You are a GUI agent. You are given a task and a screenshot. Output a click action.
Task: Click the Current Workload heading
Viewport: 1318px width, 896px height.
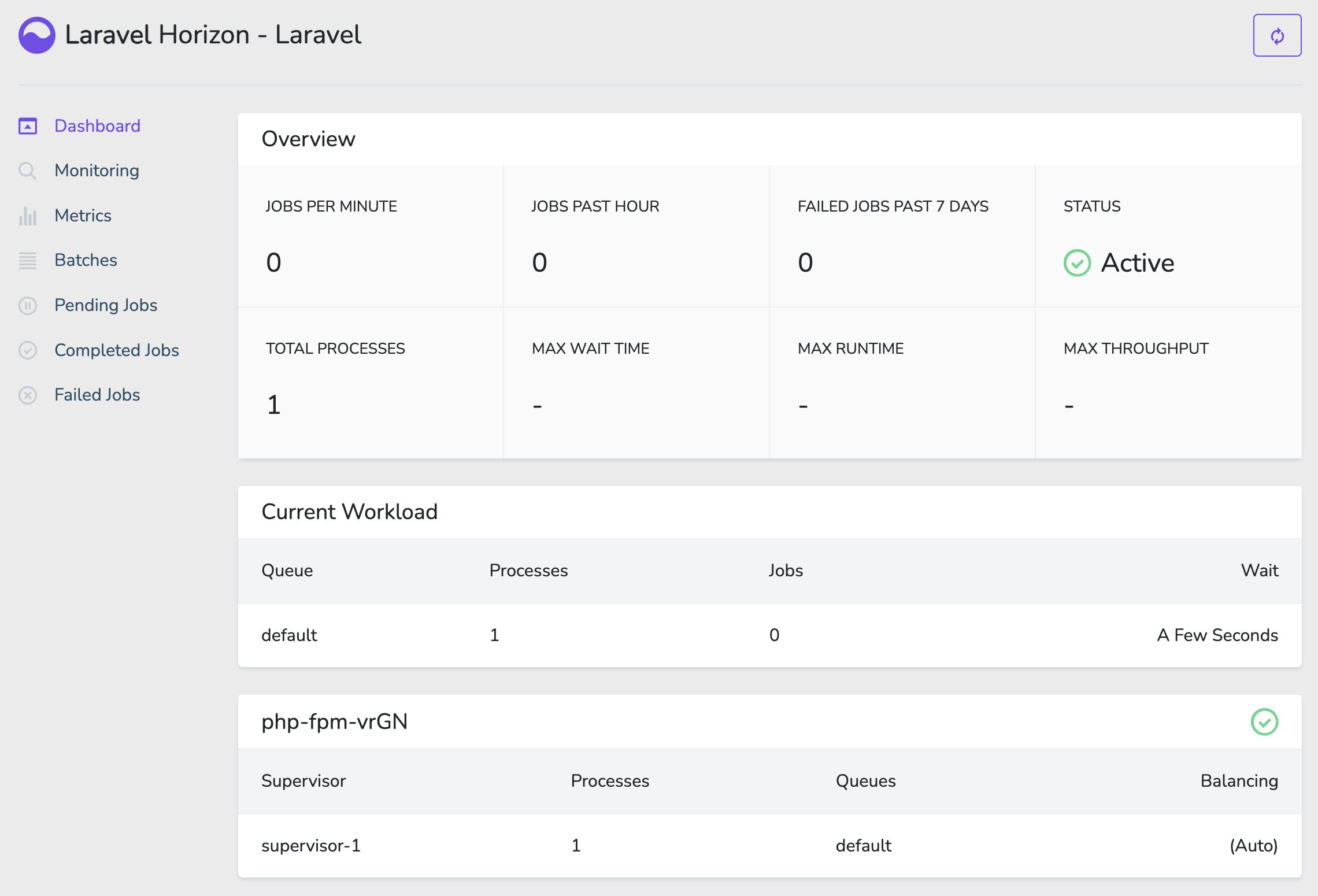349,512
